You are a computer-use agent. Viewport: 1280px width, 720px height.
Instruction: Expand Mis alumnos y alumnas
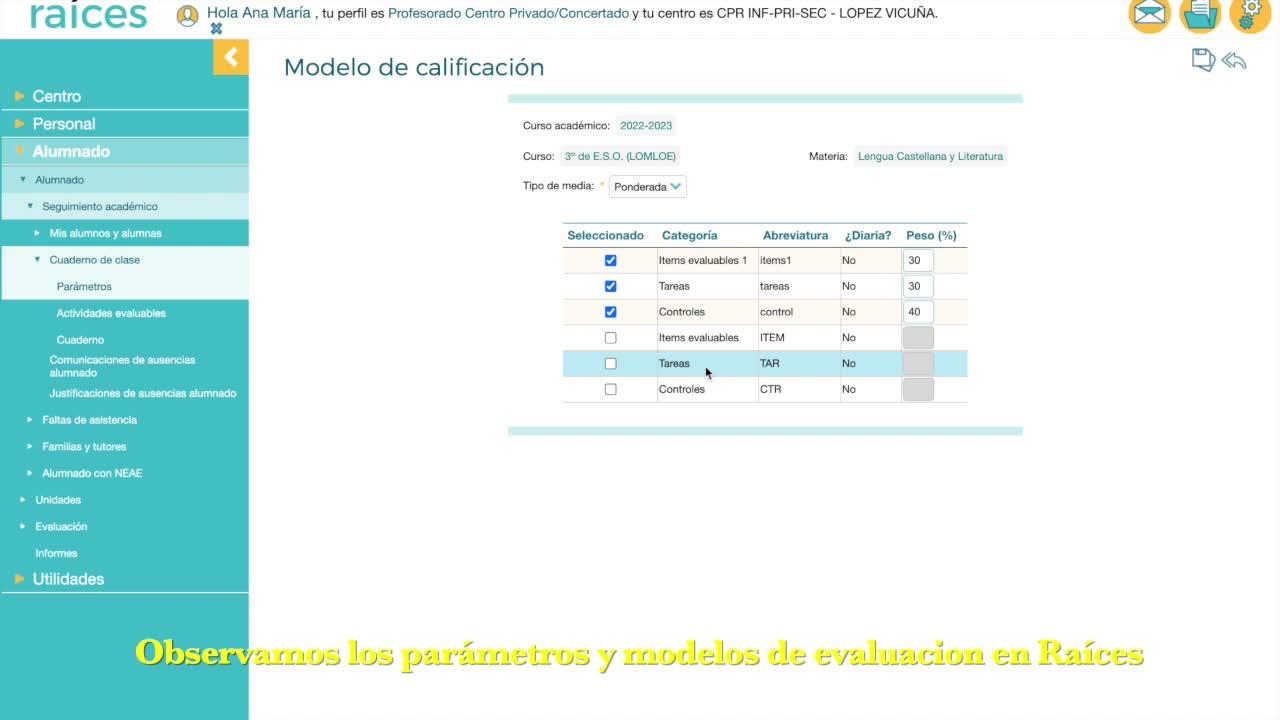(x=105, y=233)
